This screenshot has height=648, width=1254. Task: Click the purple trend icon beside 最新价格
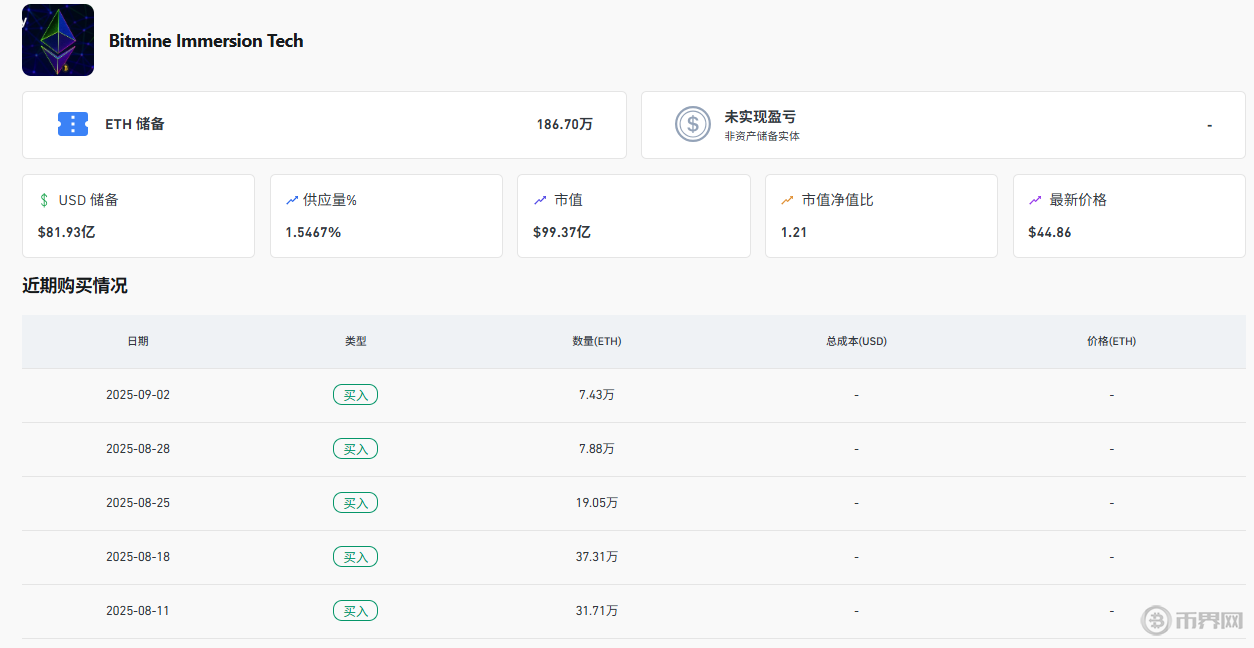1035,200
